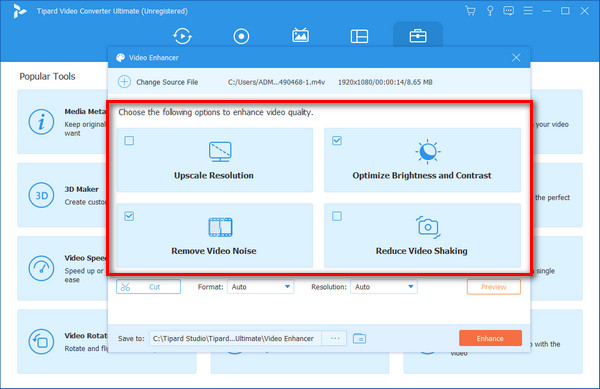Enable the Reduce Video Shaking checkbox
Viewport: 600px width, 389px height.
(337, 216)
